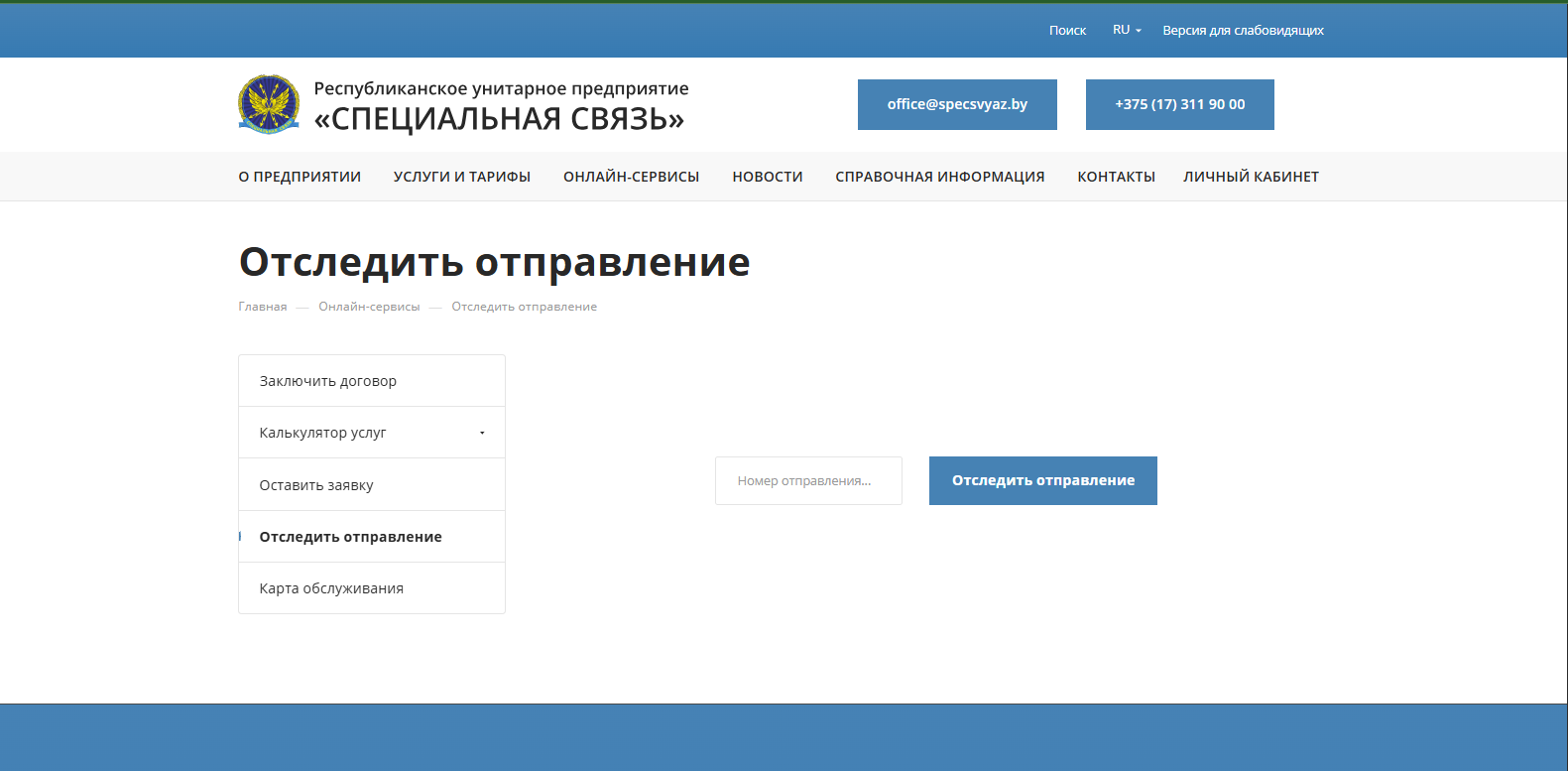Viewport: 1568px width, 771px height.
Task: Expand the Калькулятор услуг submenu arrow
Action: (x=482, y=433)
